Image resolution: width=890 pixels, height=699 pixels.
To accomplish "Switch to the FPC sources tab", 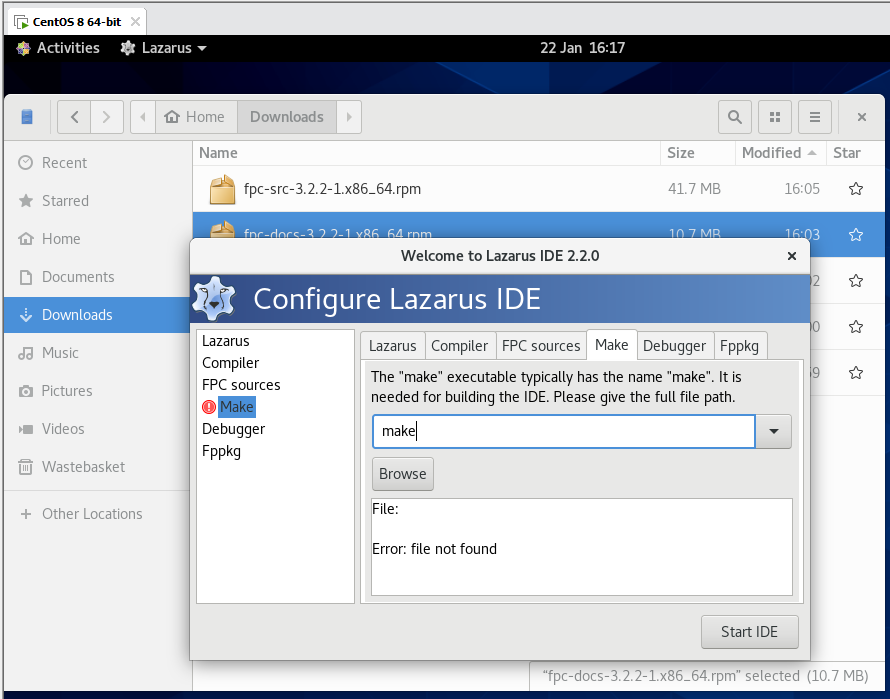I will click(x=541, y=346).
